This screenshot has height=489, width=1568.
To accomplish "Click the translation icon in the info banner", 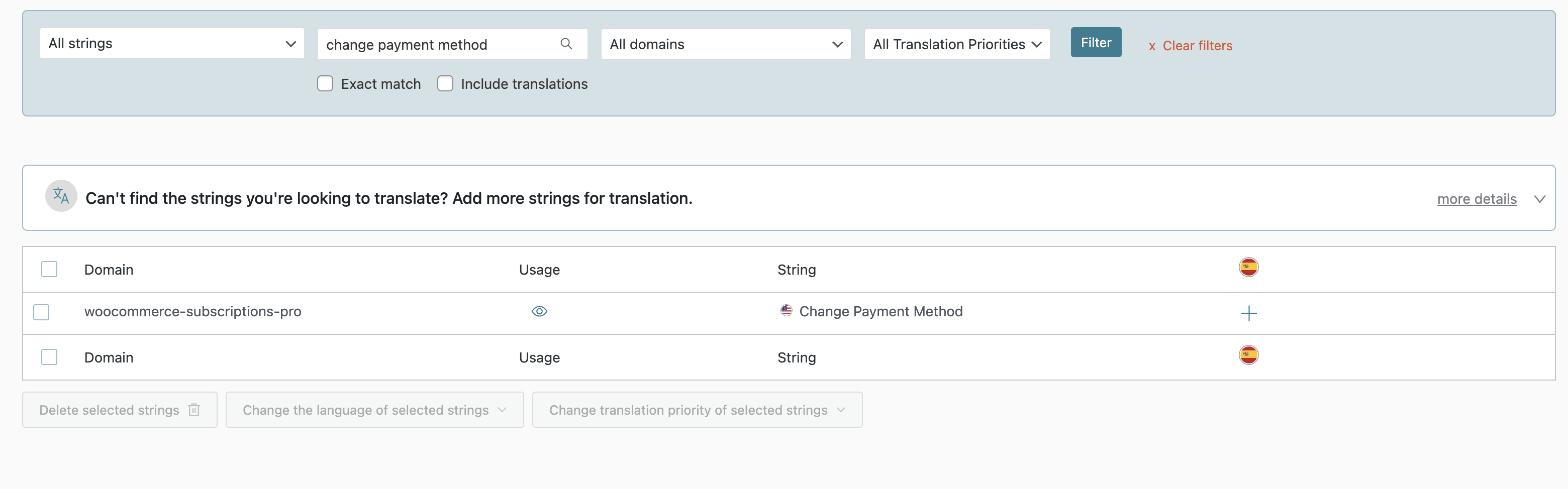I will click(61, 196).
